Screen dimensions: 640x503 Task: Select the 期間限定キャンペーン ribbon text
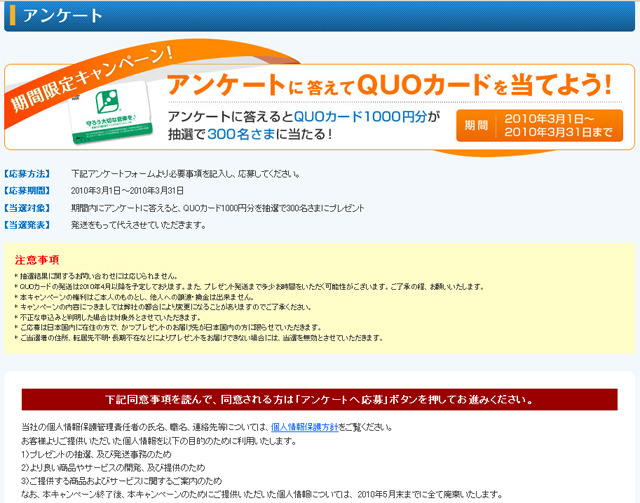(x=91, y=79)
